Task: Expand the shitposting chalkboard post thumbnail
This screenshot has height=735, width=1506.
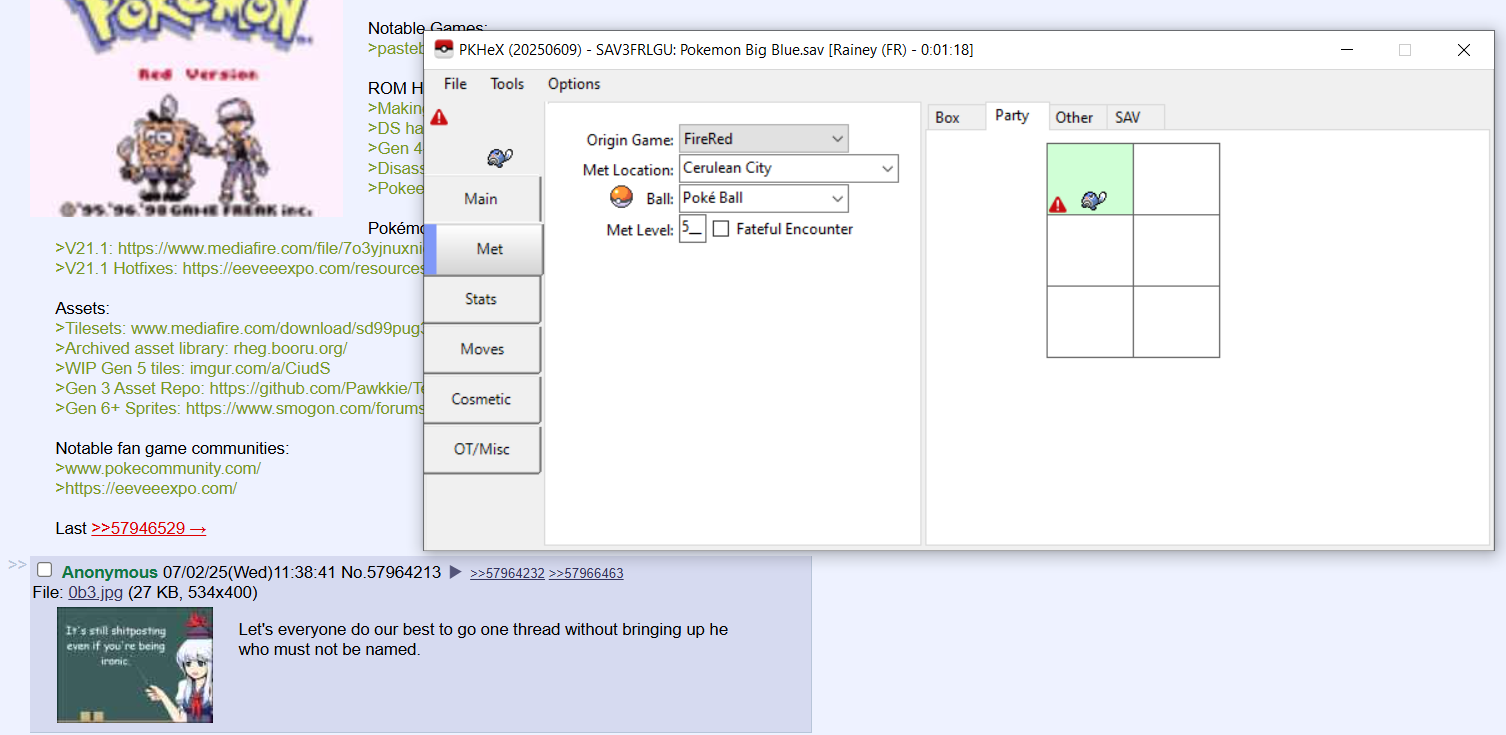Action: (135, 665)
